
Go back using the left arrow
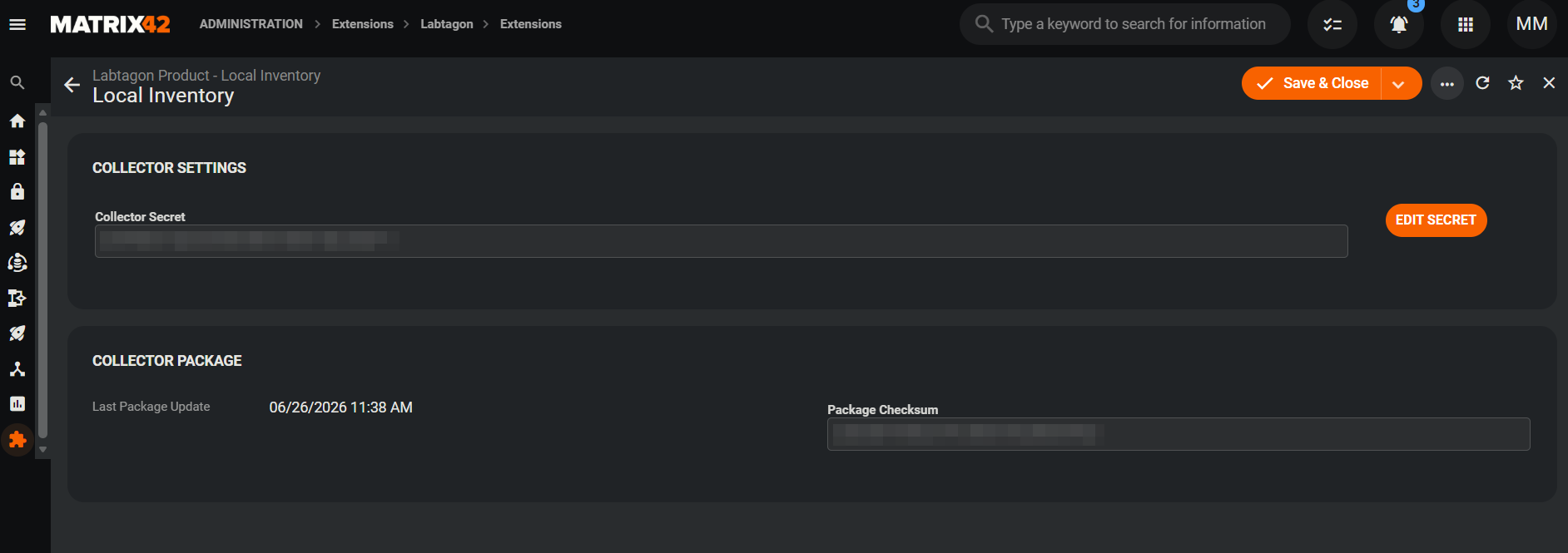point(72,85)
